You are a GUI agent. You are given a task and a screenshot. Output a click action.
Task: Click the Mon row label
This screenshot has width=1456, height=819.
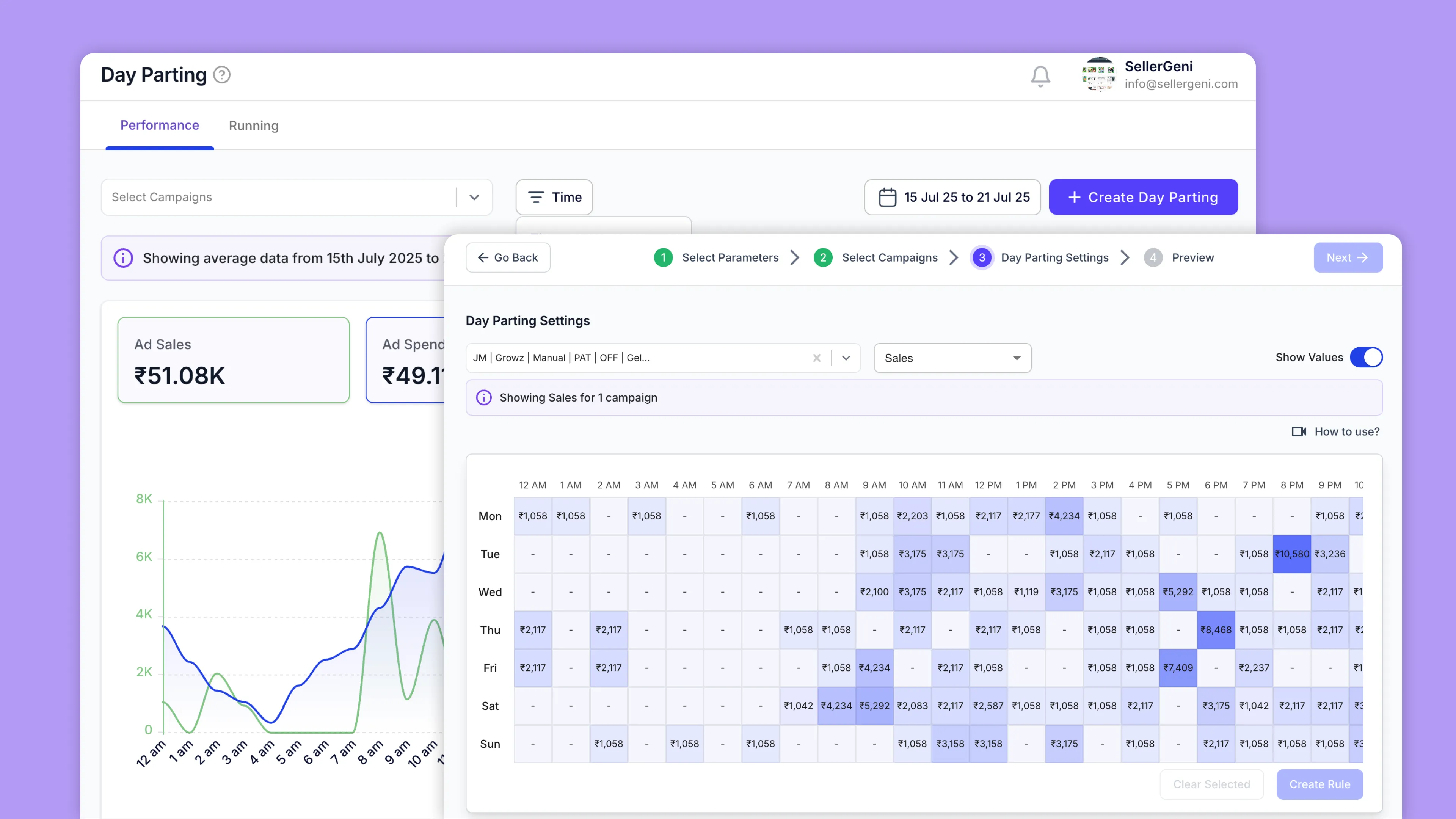(x=490, y=516)
